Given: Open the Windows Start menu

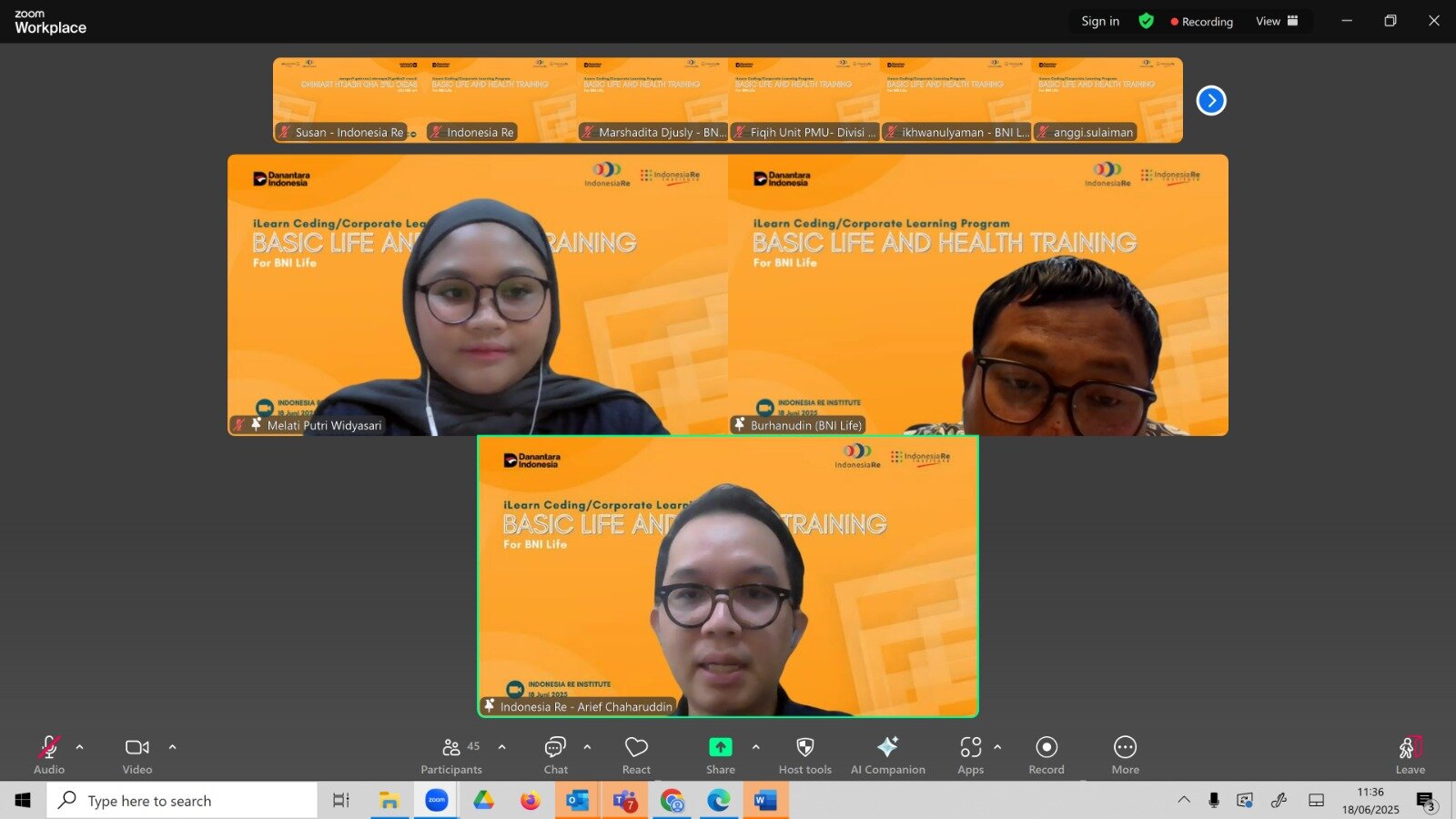Looking at the screenshot, I should coord(23,800).
